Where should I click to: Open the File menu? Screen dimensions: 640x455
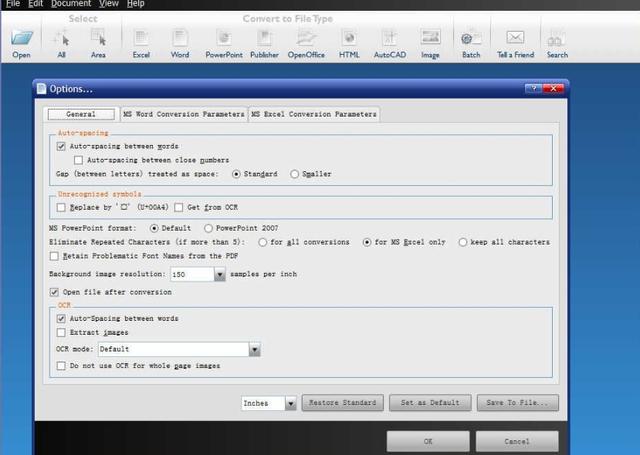point(13,4)
